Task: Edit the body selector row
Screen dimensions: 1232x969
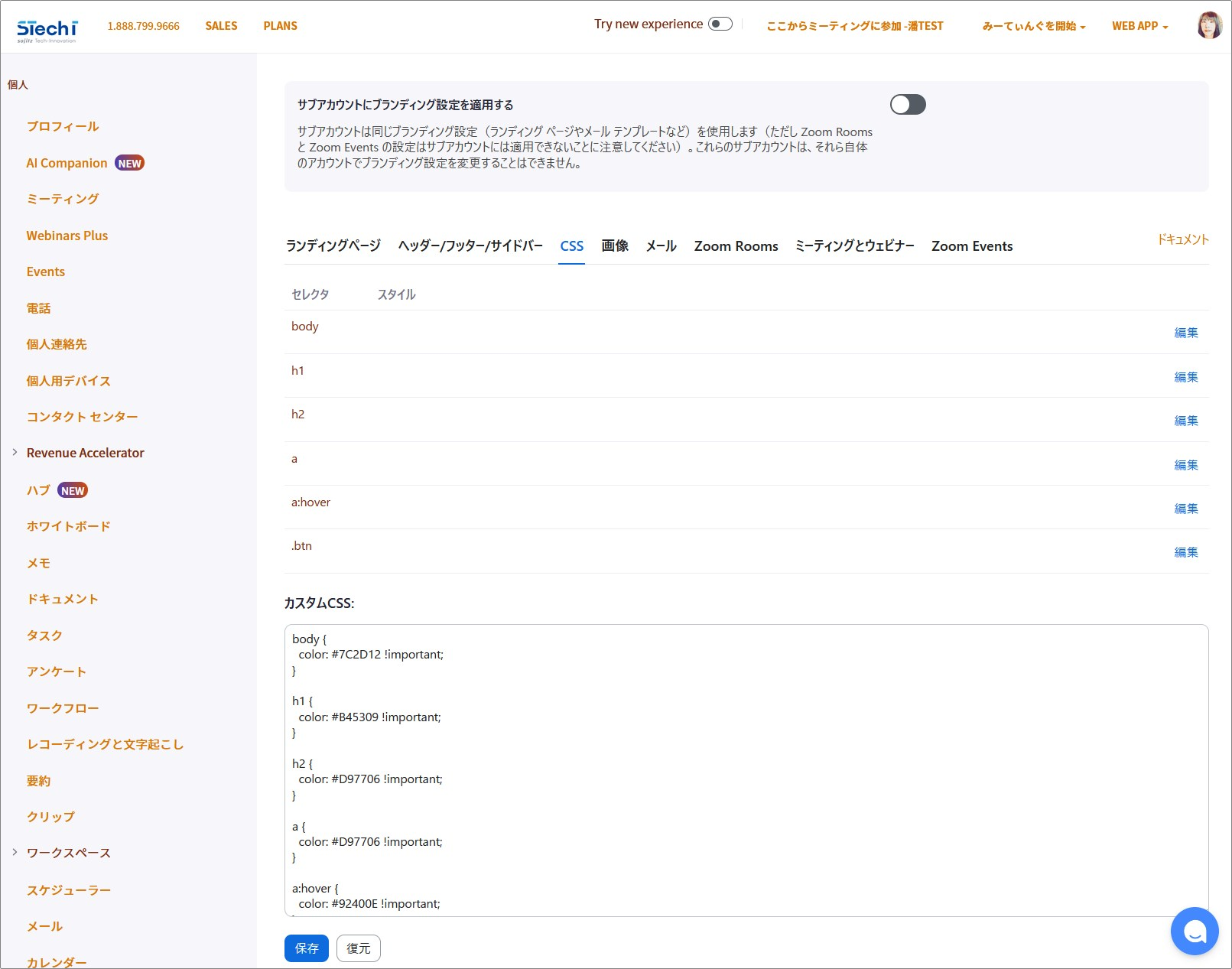Action: click(1186, 333)
